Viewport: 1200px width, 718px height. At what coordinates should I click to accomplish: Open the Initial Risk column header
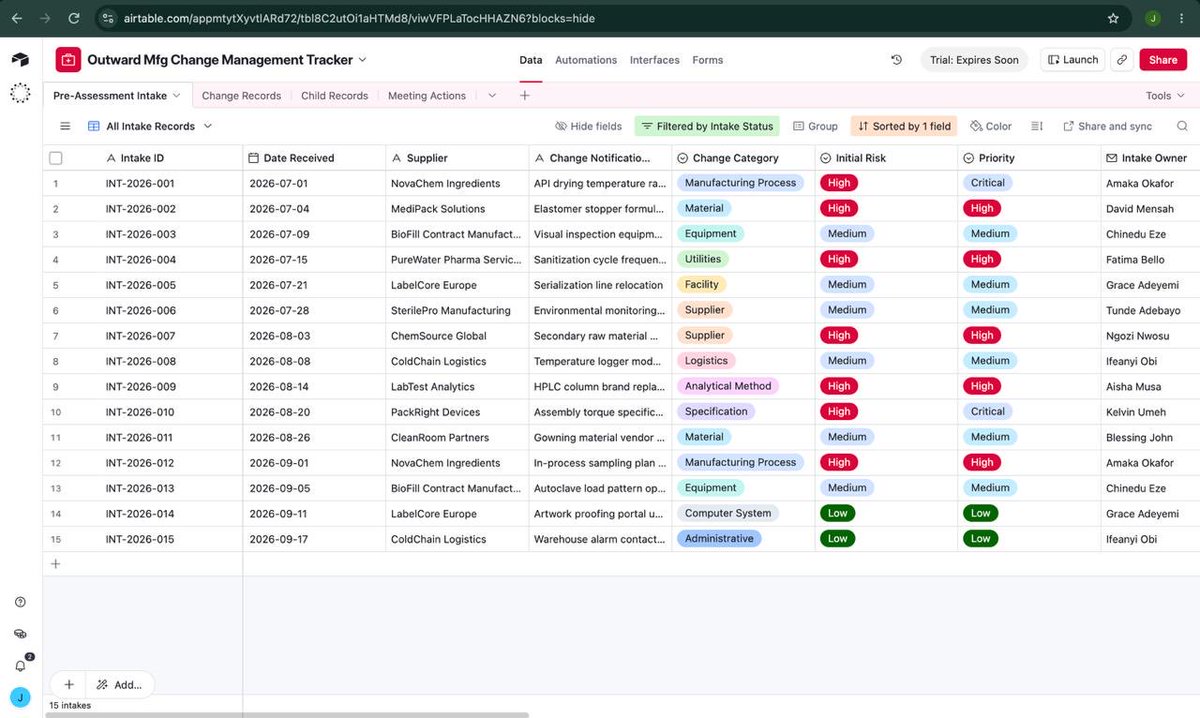tap(886, 158)
